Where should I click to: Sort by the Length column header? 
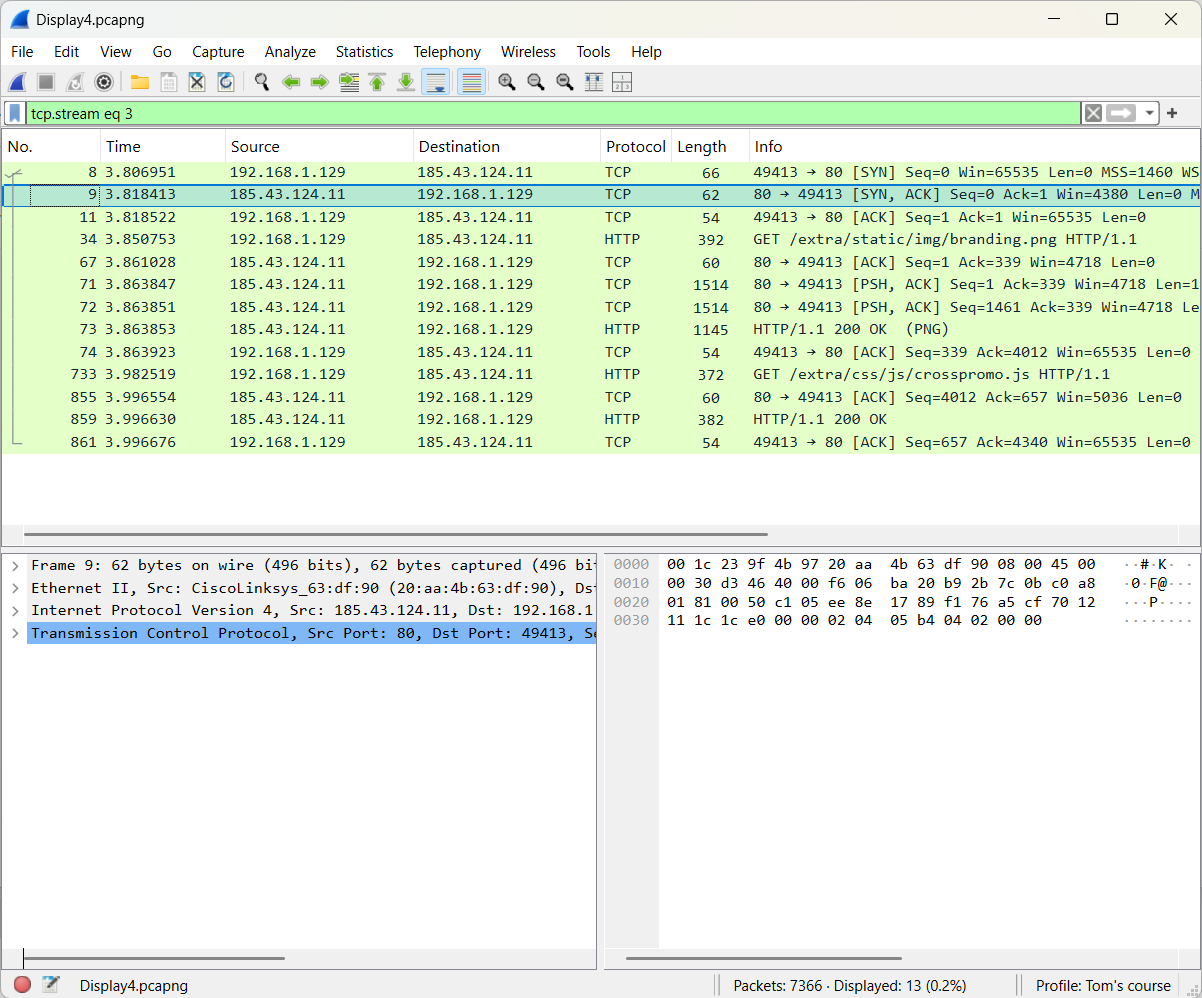coord(710,147)
